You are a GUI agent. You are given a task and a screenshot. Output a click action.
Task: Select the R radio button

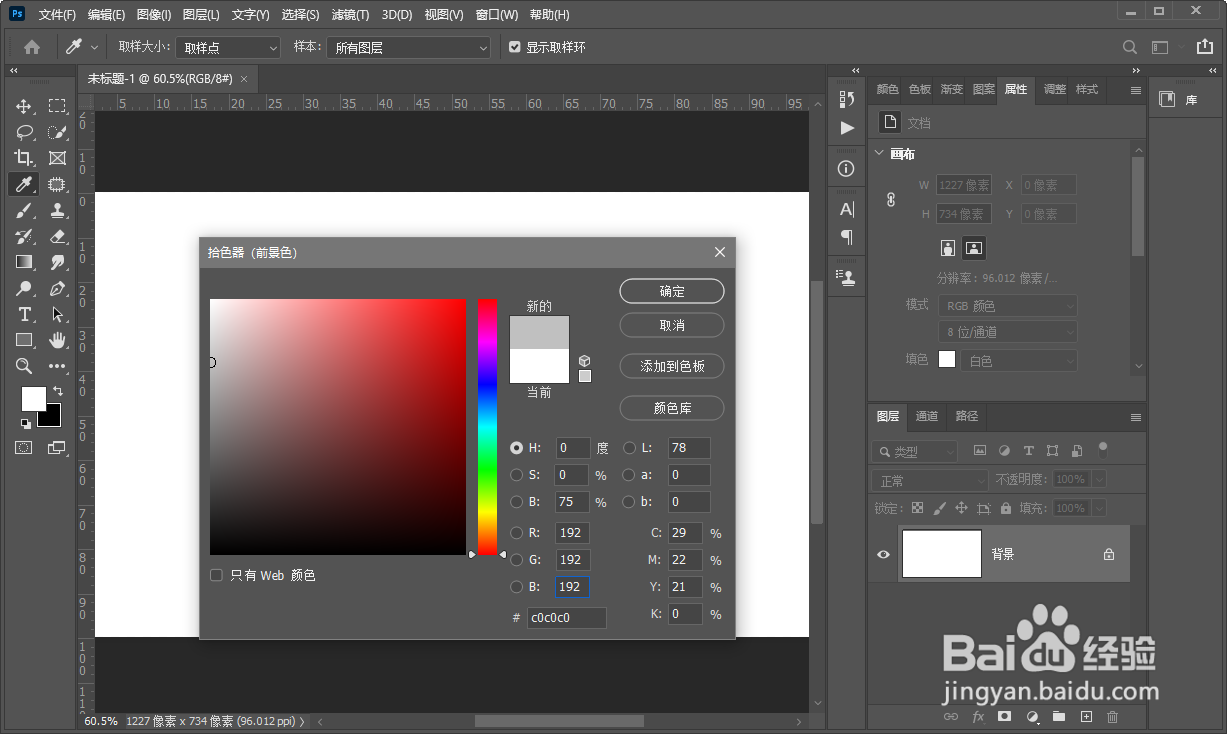[517, 533]
